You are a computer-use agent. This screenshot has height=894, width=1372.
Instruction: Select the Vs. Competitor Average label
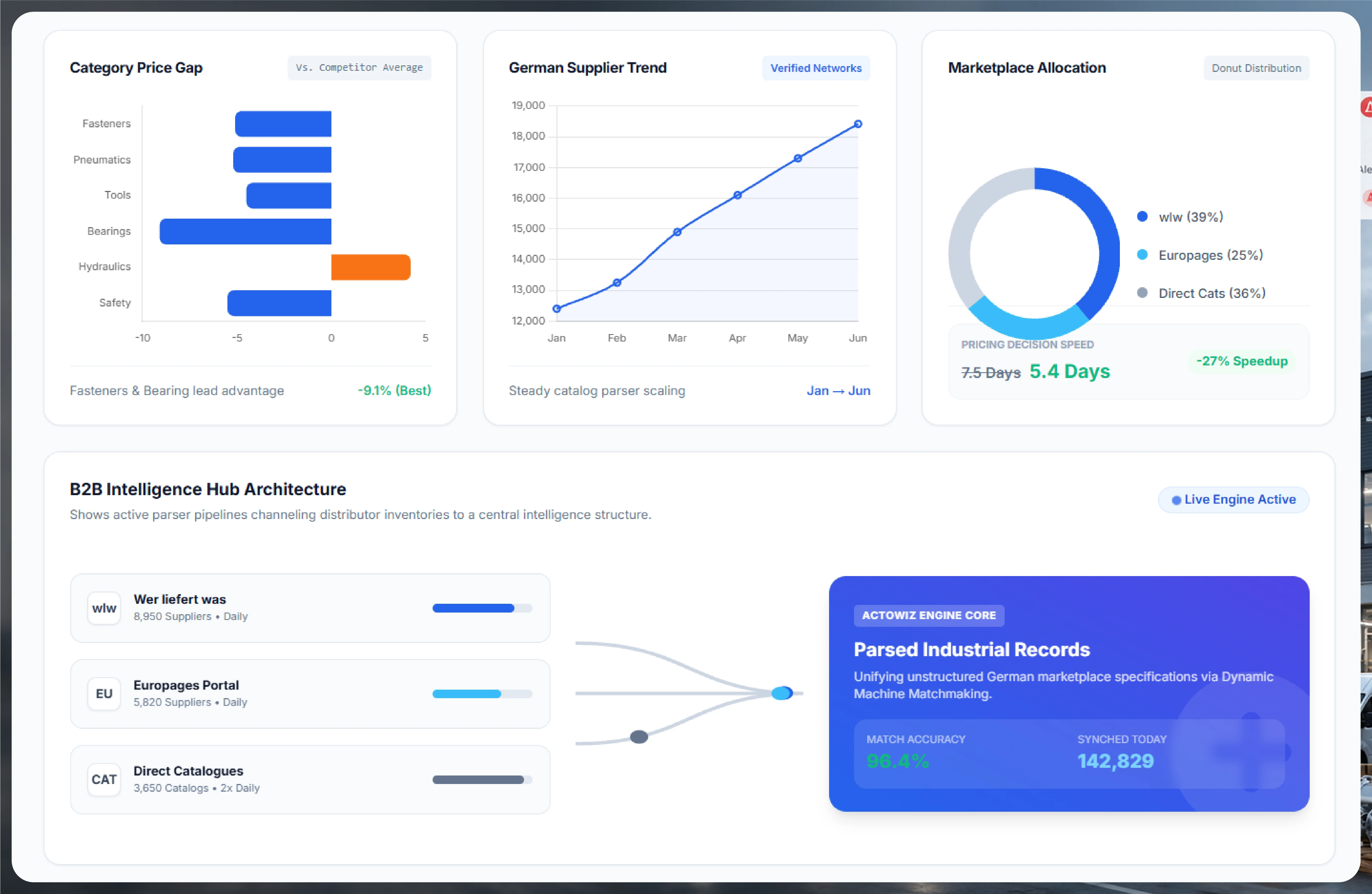click(x=359, y=67)
